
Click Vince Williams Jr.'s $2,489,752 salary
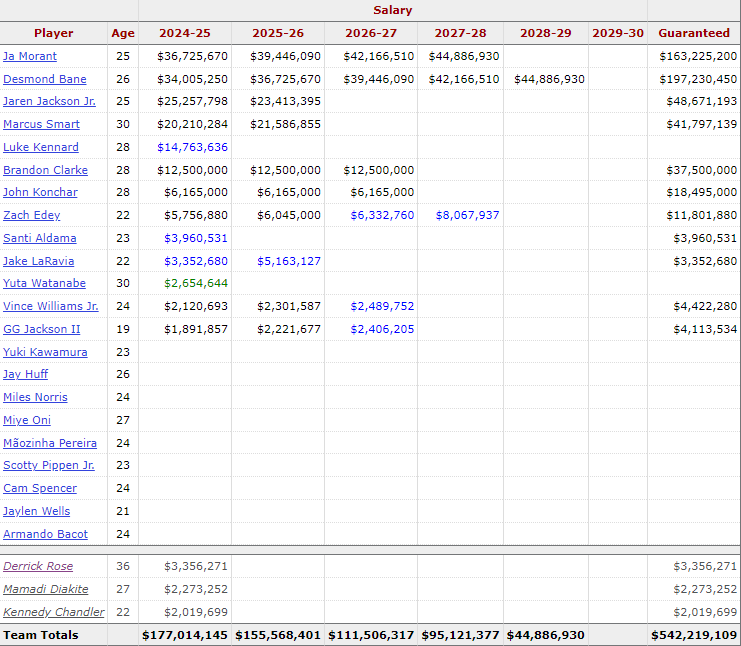click(x=382, y=306)
